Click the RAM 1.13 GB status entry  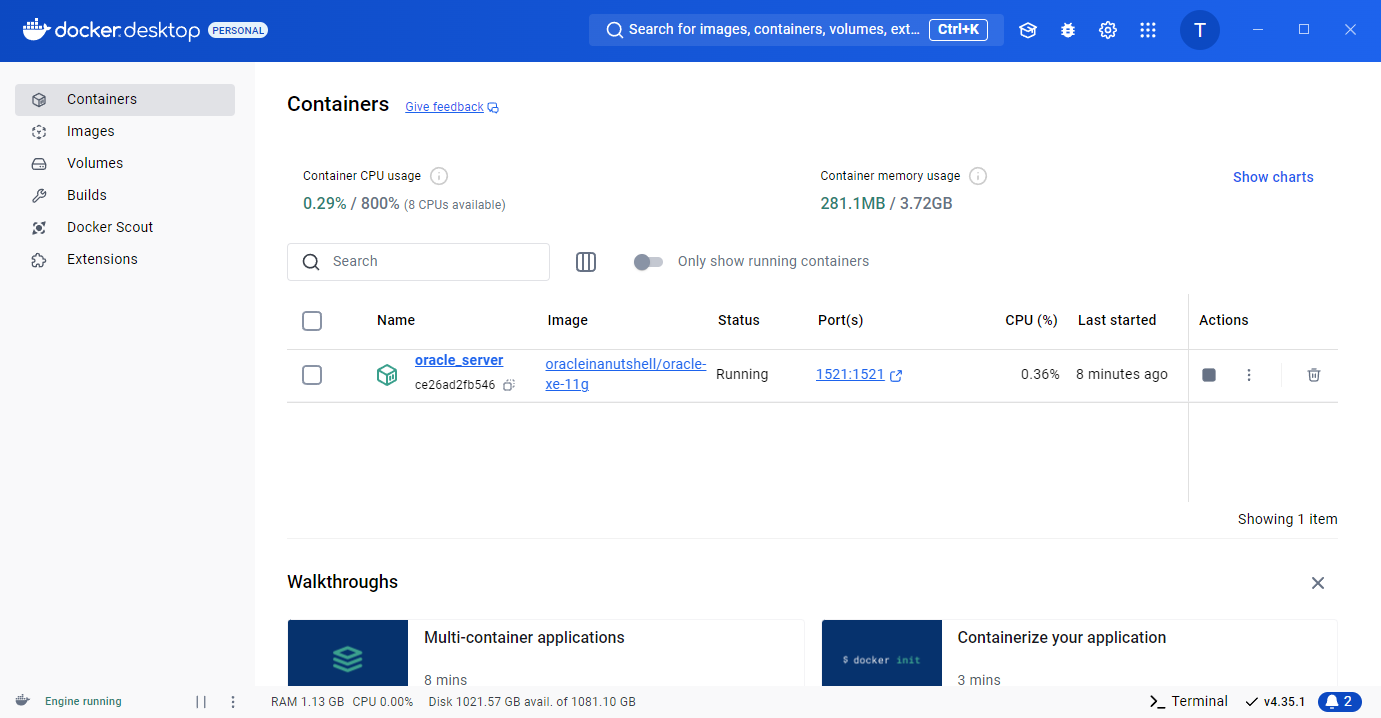(307, 702)
